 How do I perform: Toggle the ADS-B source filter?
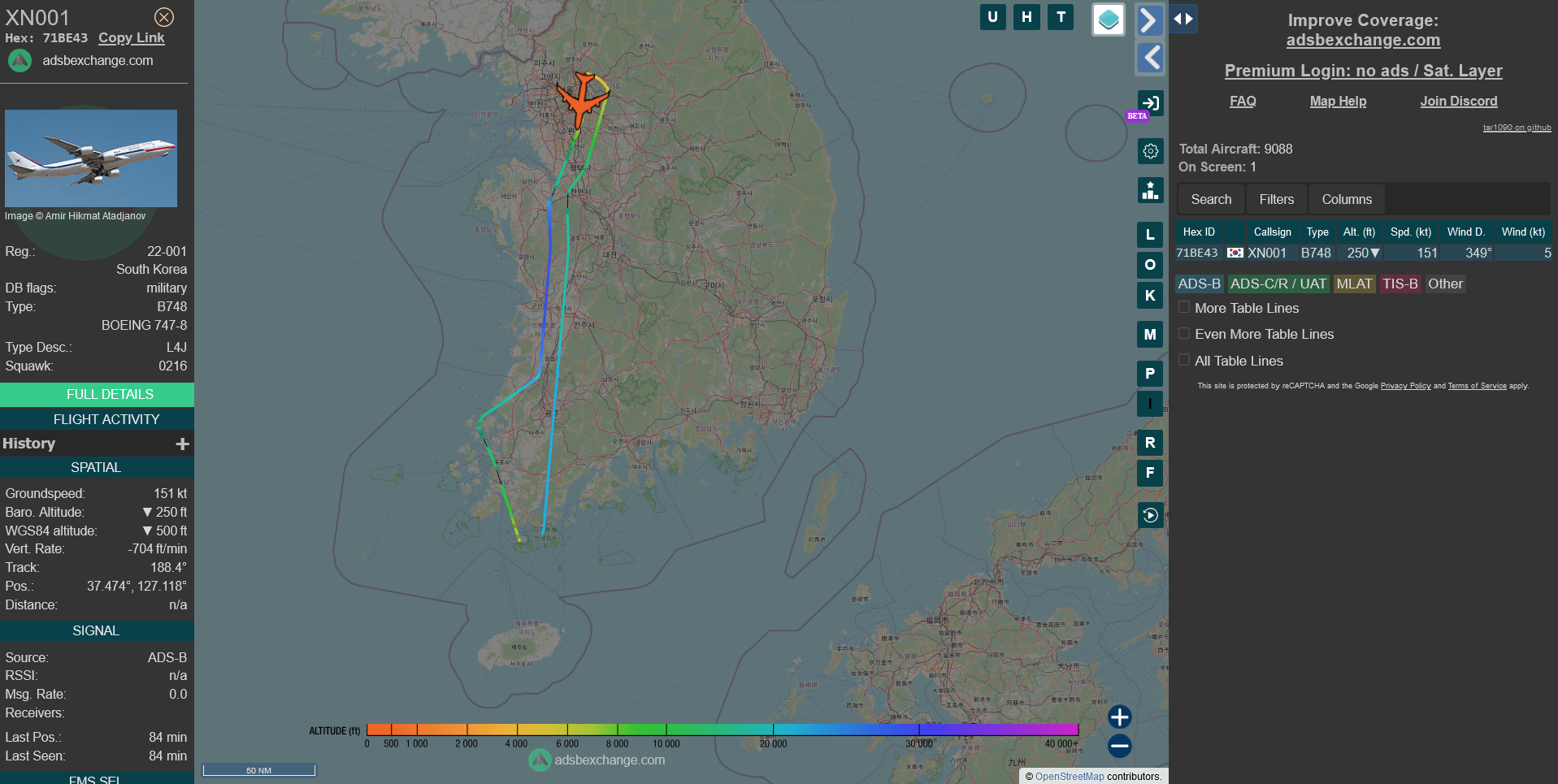1200,284
